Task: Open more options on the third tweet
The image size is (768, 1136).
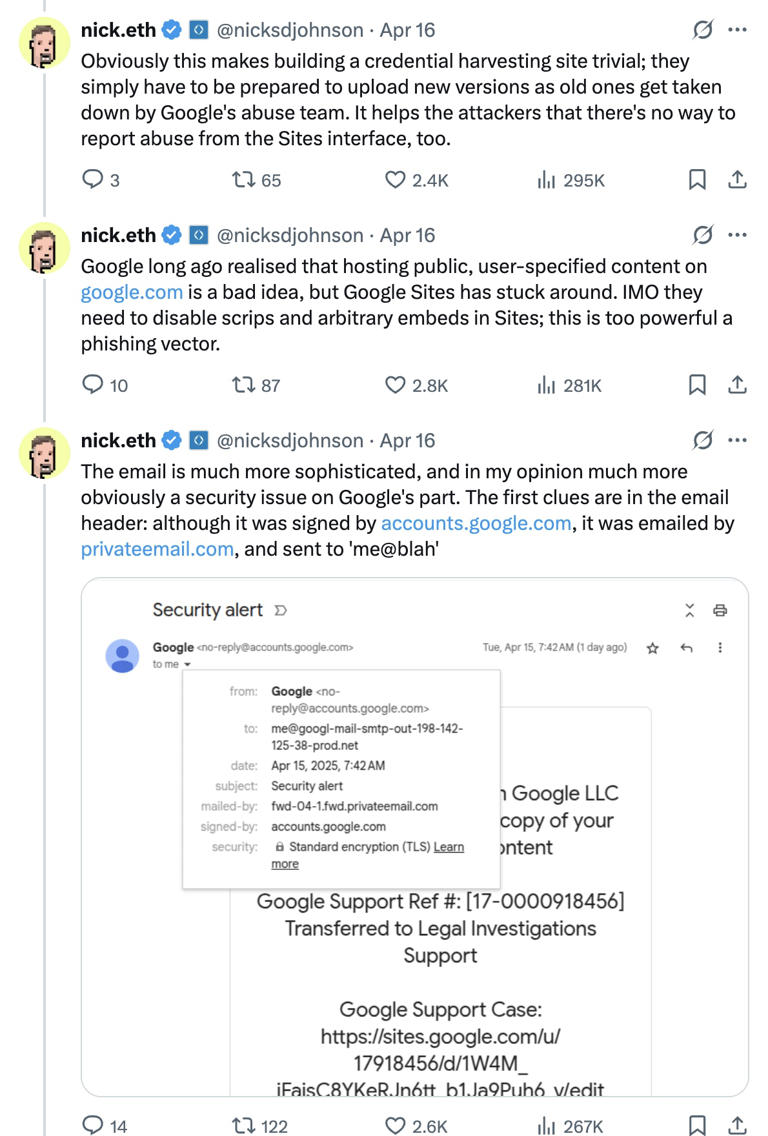Action: pos(737,439)
